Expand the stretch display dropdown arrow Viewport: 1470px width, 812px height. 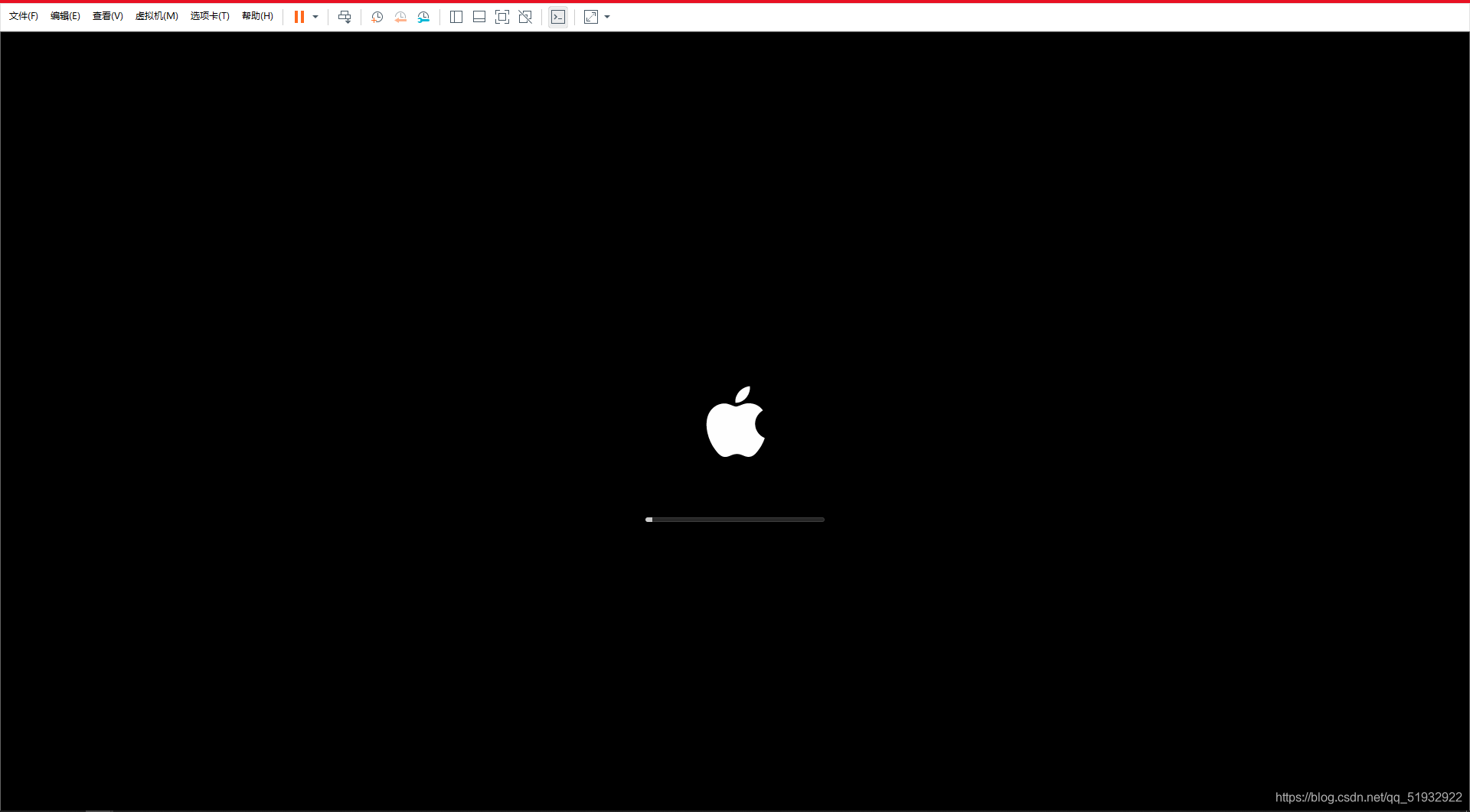tap(607, 17)
